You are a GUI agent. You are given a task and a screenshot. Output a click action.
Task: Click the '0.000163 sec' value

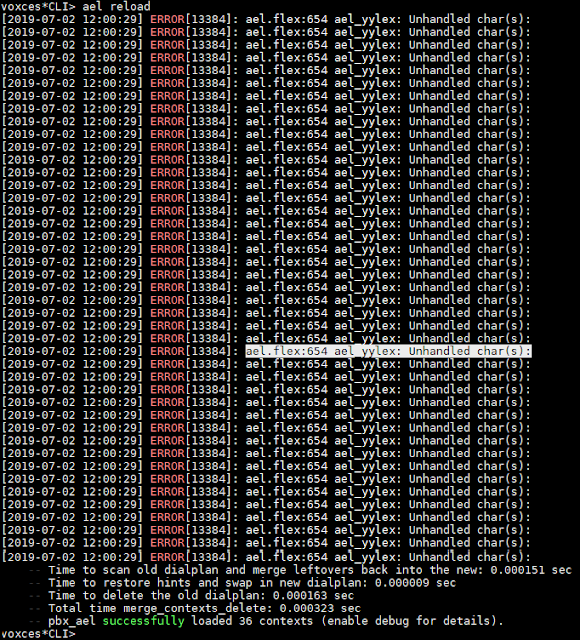point(313,596)
